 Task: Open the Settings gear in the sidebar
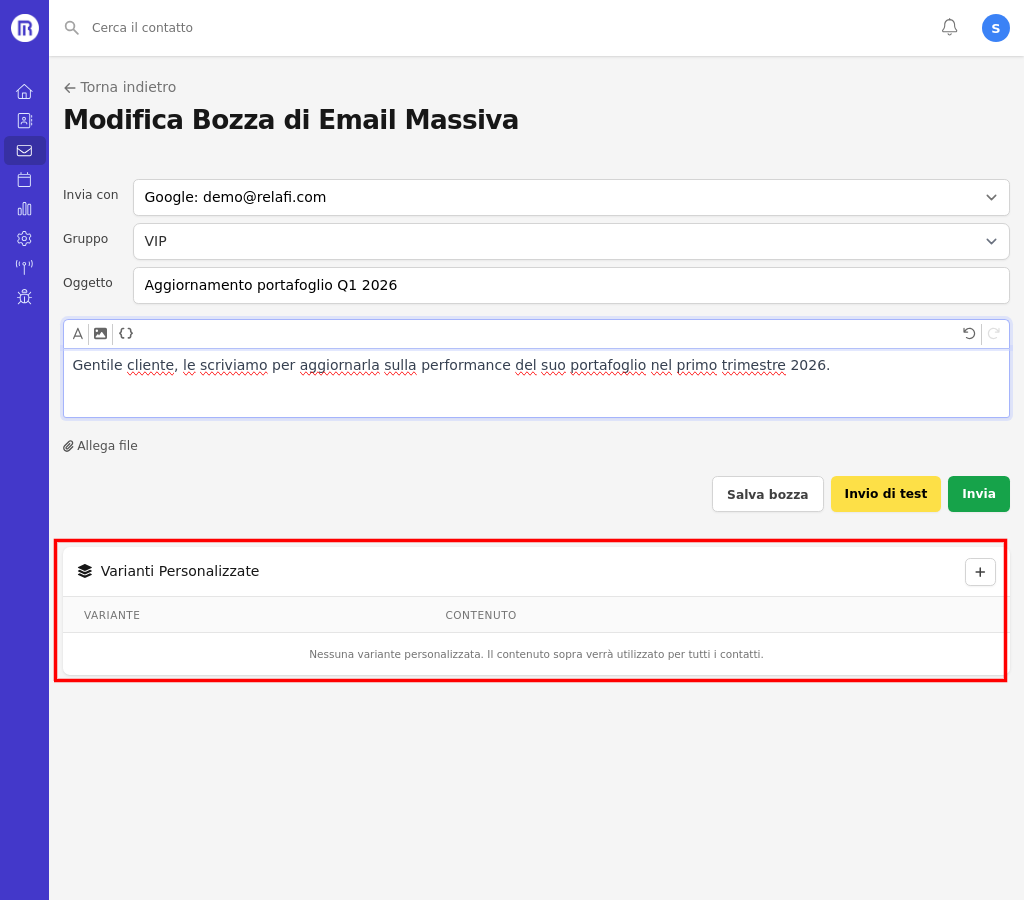(x=24, y=238)
